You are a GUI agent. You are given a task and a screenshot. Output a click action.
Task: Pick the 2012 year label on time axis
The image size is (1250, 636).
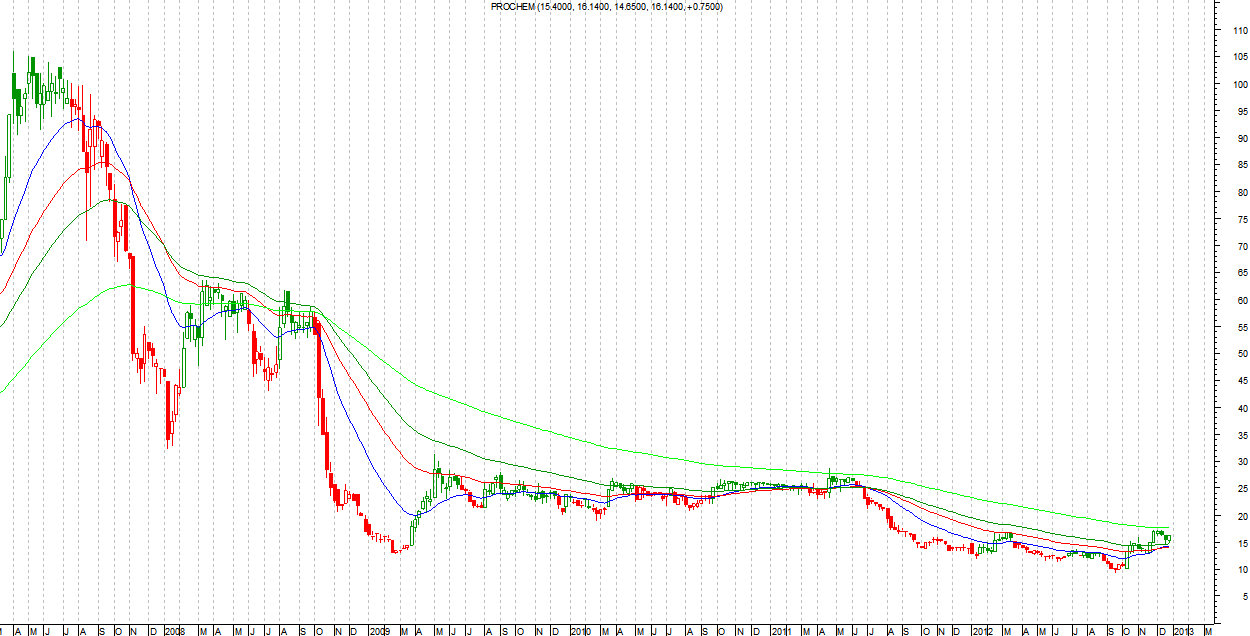983,631
